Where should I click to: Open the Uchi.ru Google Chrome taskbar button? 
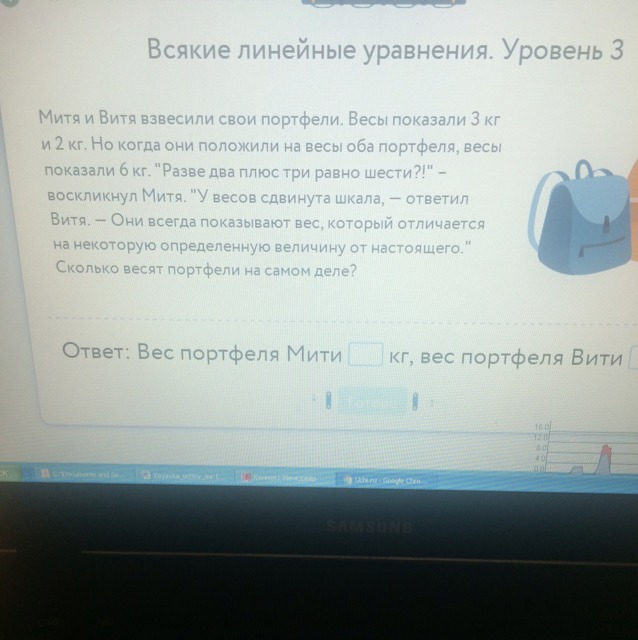point(385,481)
